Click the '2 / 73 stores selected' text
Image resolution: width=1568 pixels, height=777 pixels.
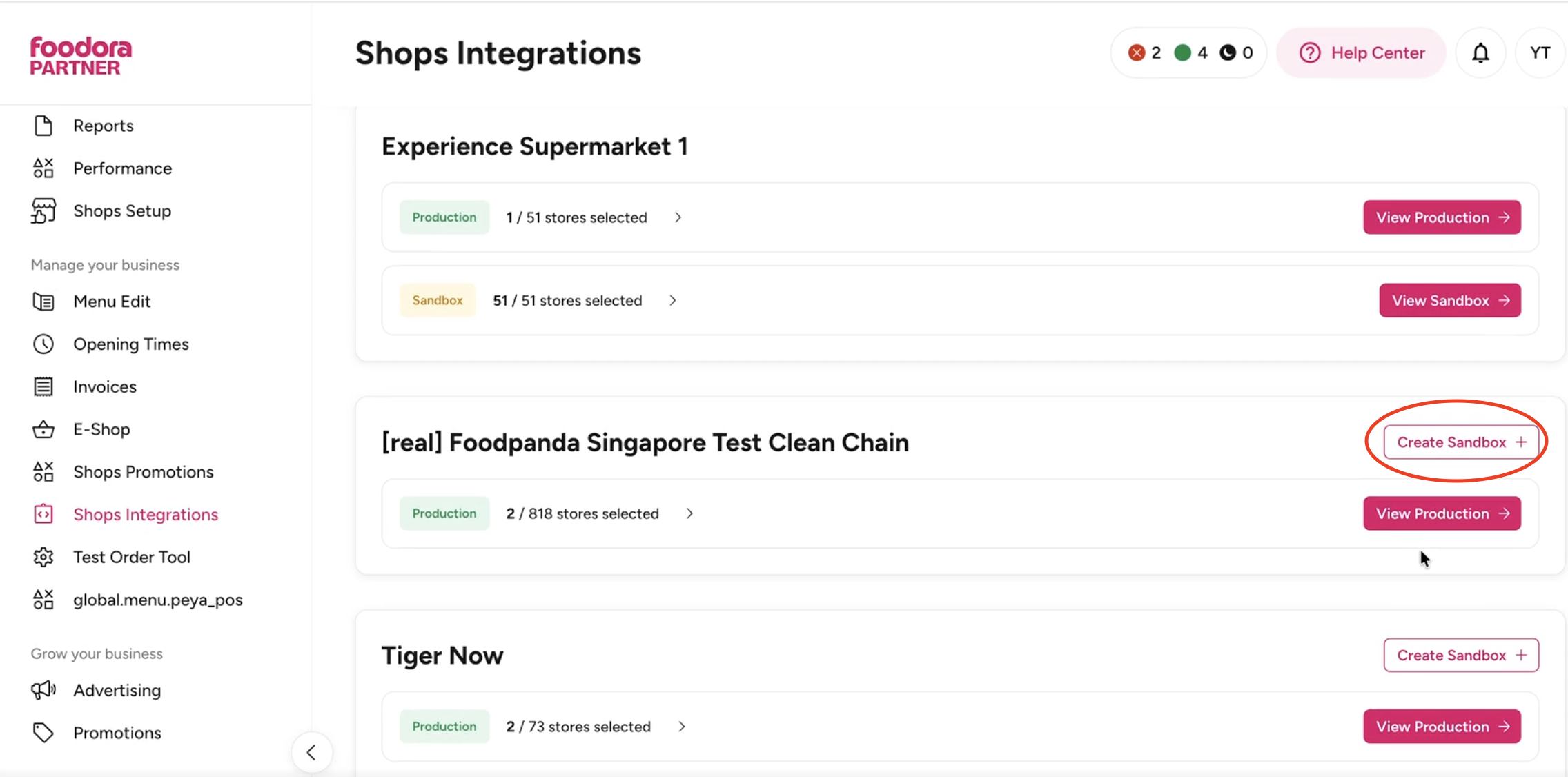point(578,727)
